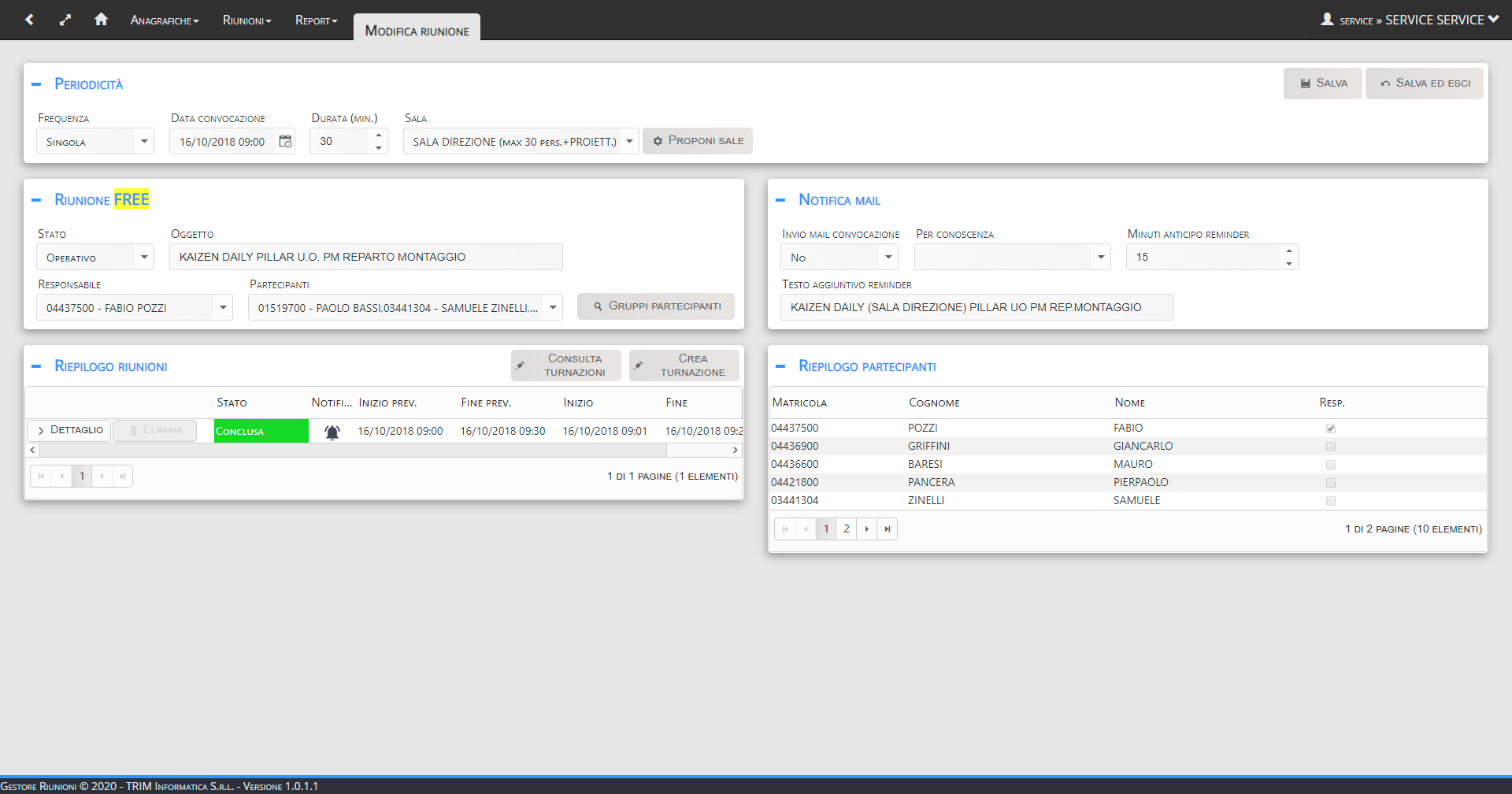
Task: Collapse the Notifica mail panel
Action: click(x=780, y=200)
